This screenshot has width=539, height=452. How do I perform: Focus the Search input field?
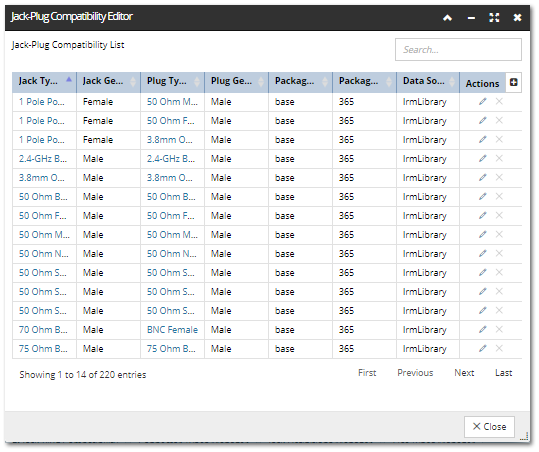[458, 49]
